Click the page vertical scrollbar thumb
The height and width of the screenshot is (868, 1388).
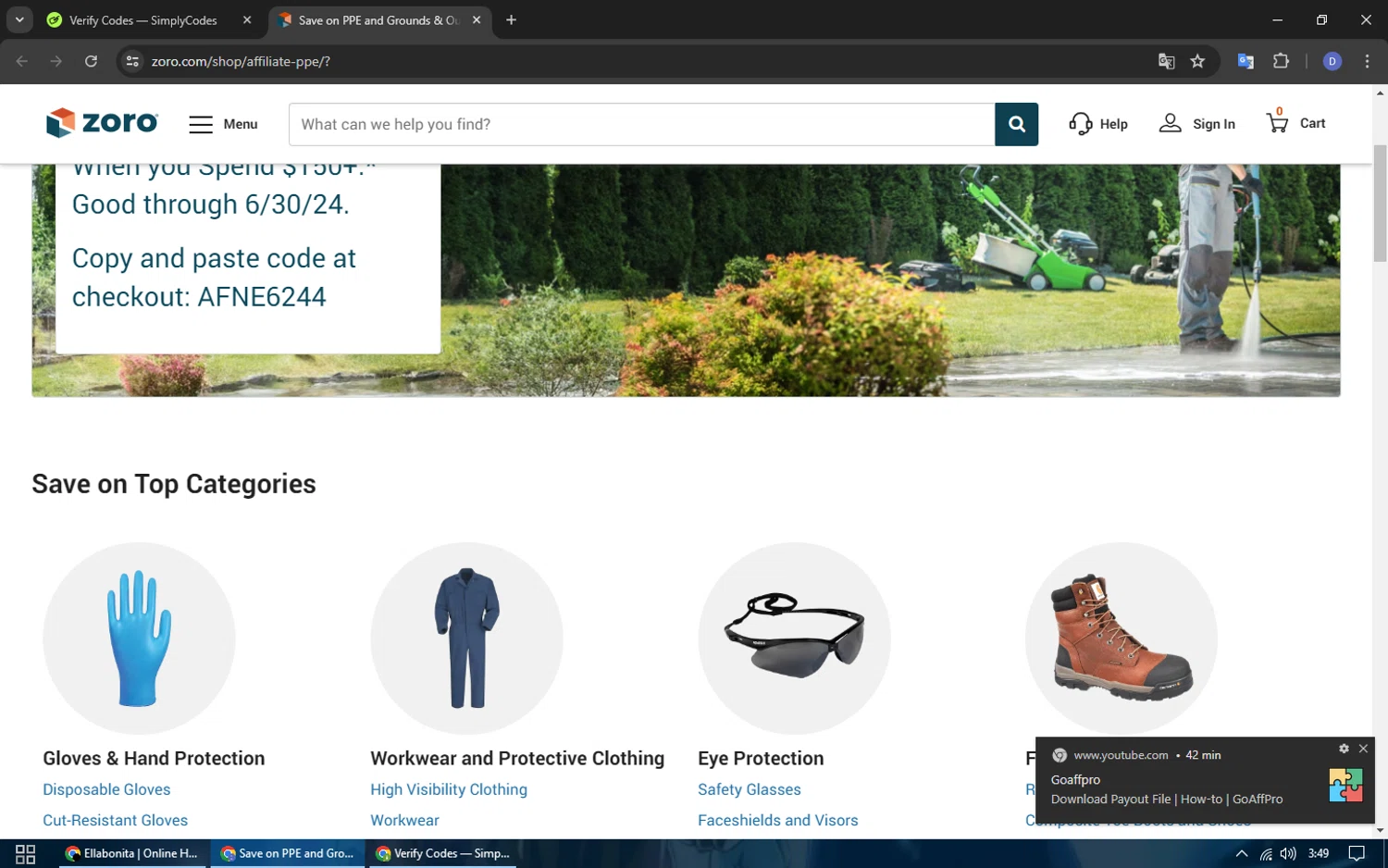(x=1380, y=204)
